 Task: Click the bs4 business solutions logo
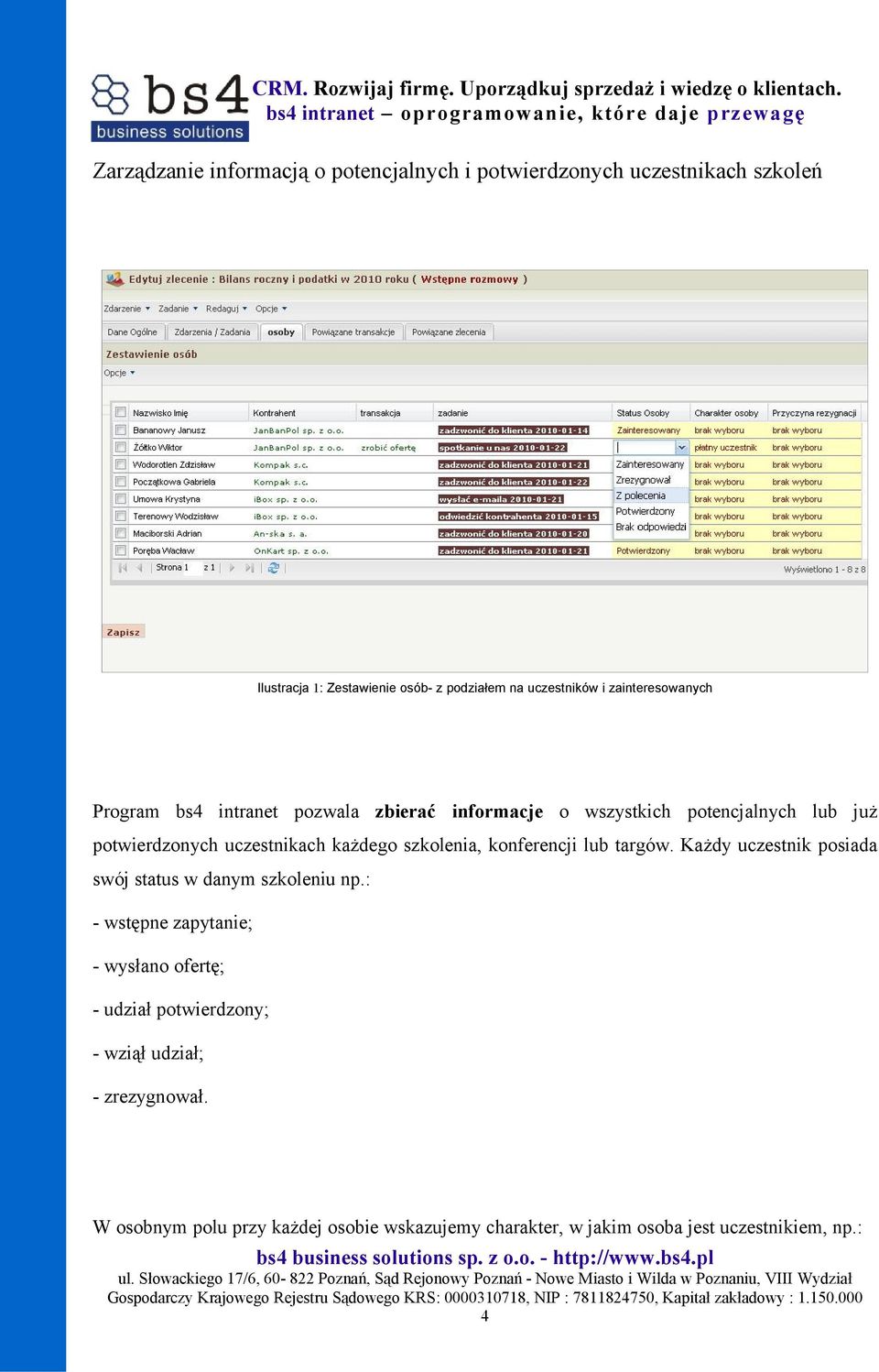point(170,108)
